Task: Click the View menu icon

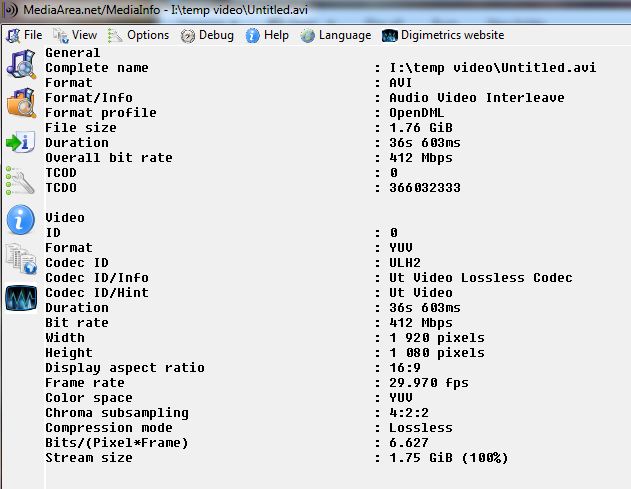Action: point(61,36)
